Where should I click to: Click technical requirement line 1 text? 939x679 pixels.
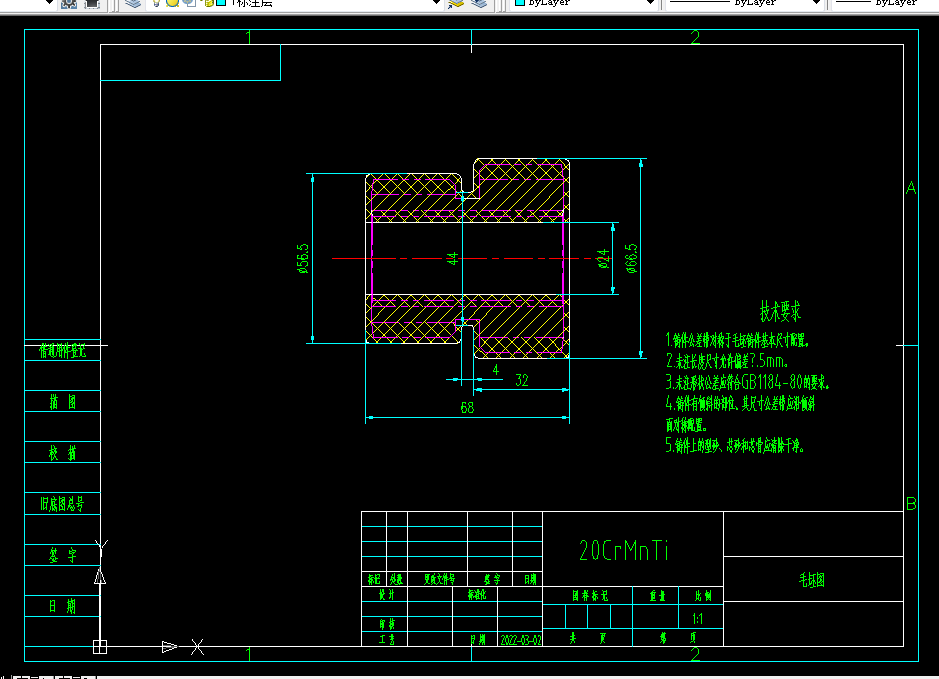(x=737, y=341)
